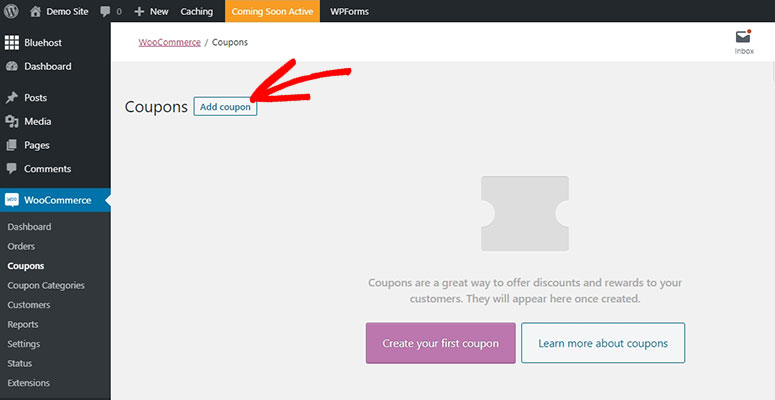775x400 pixels.
Task: Click Coming Soon Active notice
Action: click(272, 11)
